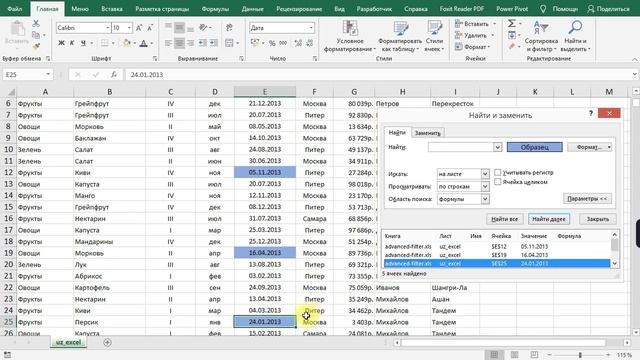640x360 pixels.
Task: Switch to Page Layout view icon in status bar
Action: (514, 355)
